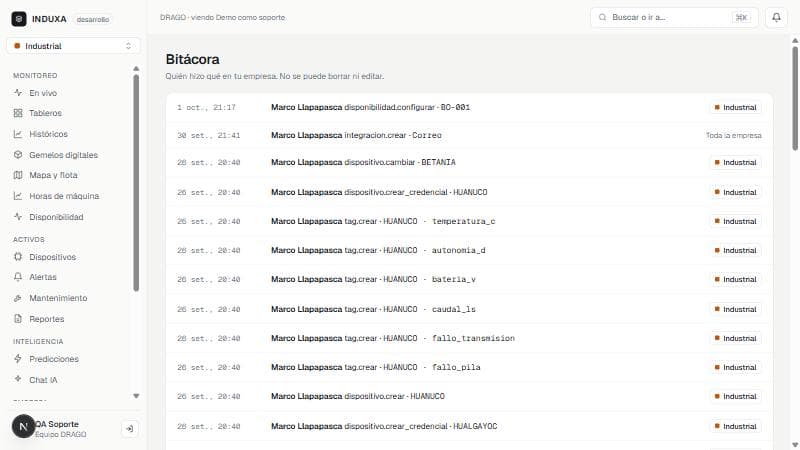Select the tag.crear autonomia_d entry
The height and width of the screenshot is (450, 800).
tap(469, 250)
